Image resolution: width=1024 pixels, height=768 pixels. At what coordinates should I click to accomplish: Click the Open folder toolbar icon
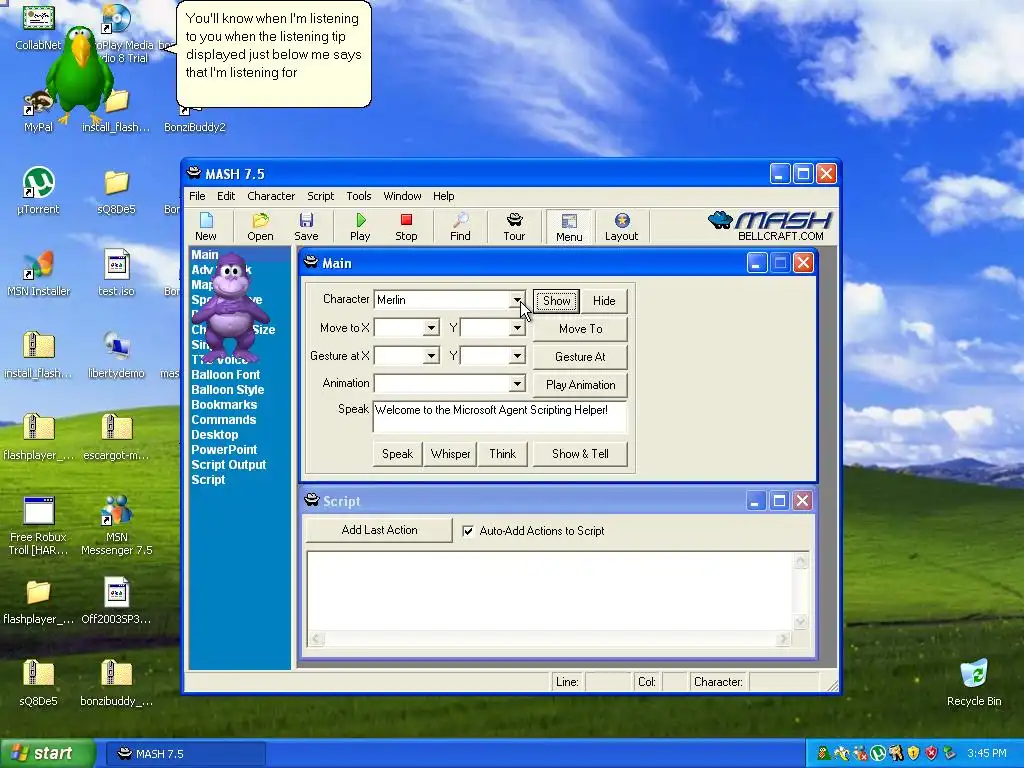click(260, 227)
